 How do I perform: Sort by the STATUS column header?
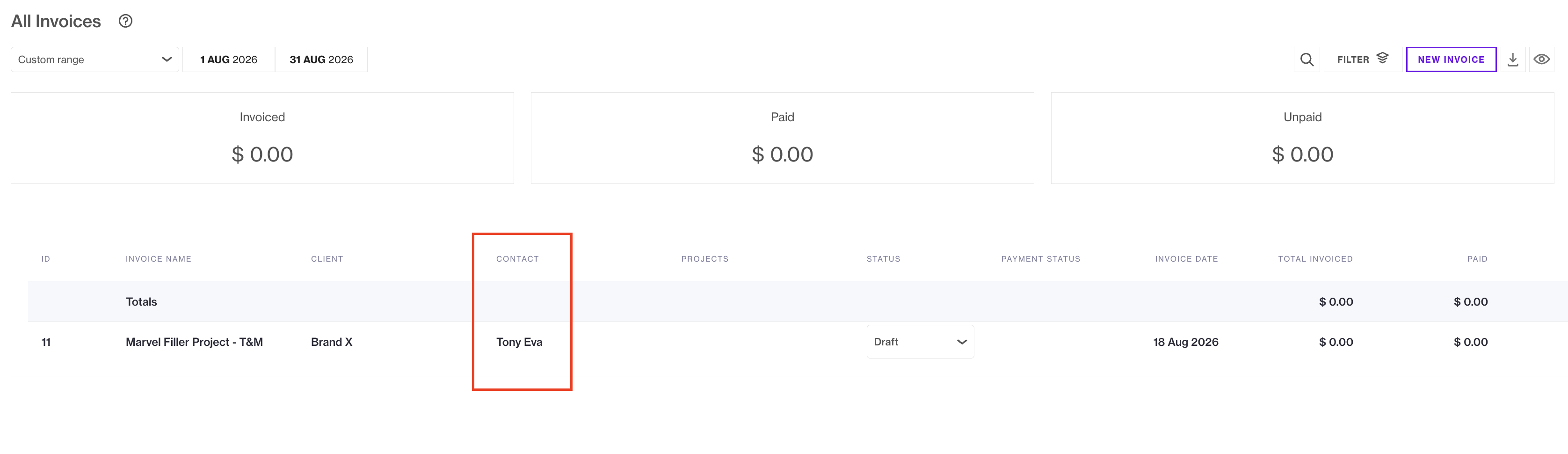tap(883, 259)
